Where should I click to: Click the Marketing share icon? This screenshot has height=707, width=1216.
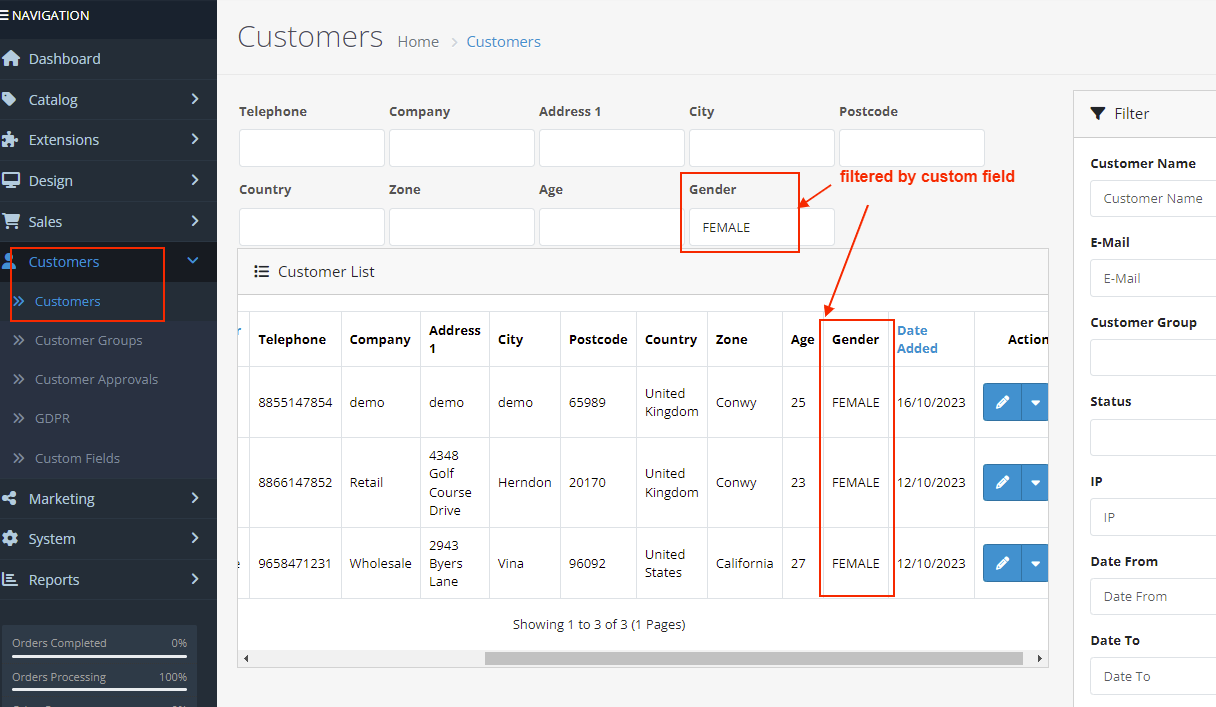[x=10, y=498]
